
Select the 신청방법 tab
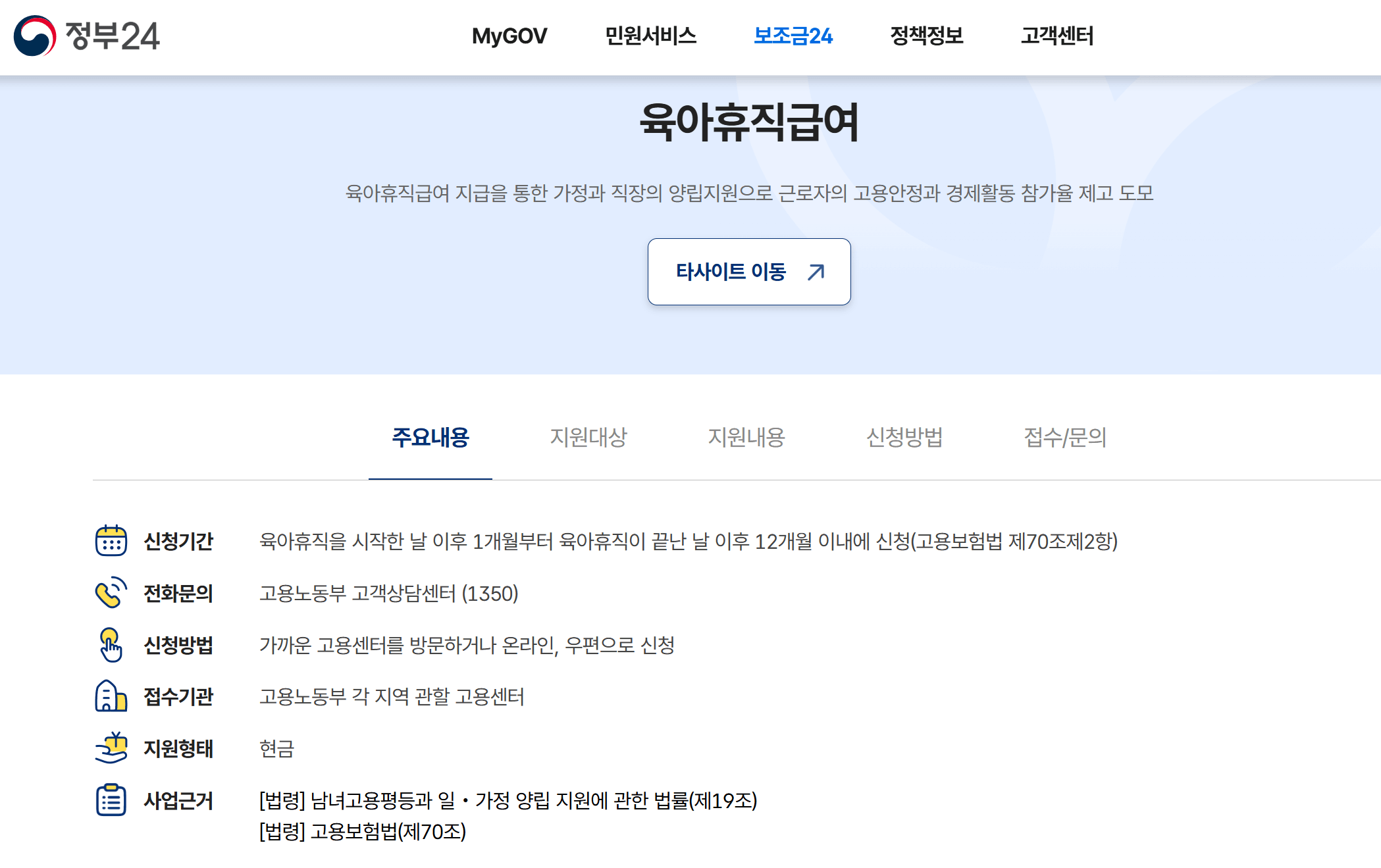click(904, 438)
